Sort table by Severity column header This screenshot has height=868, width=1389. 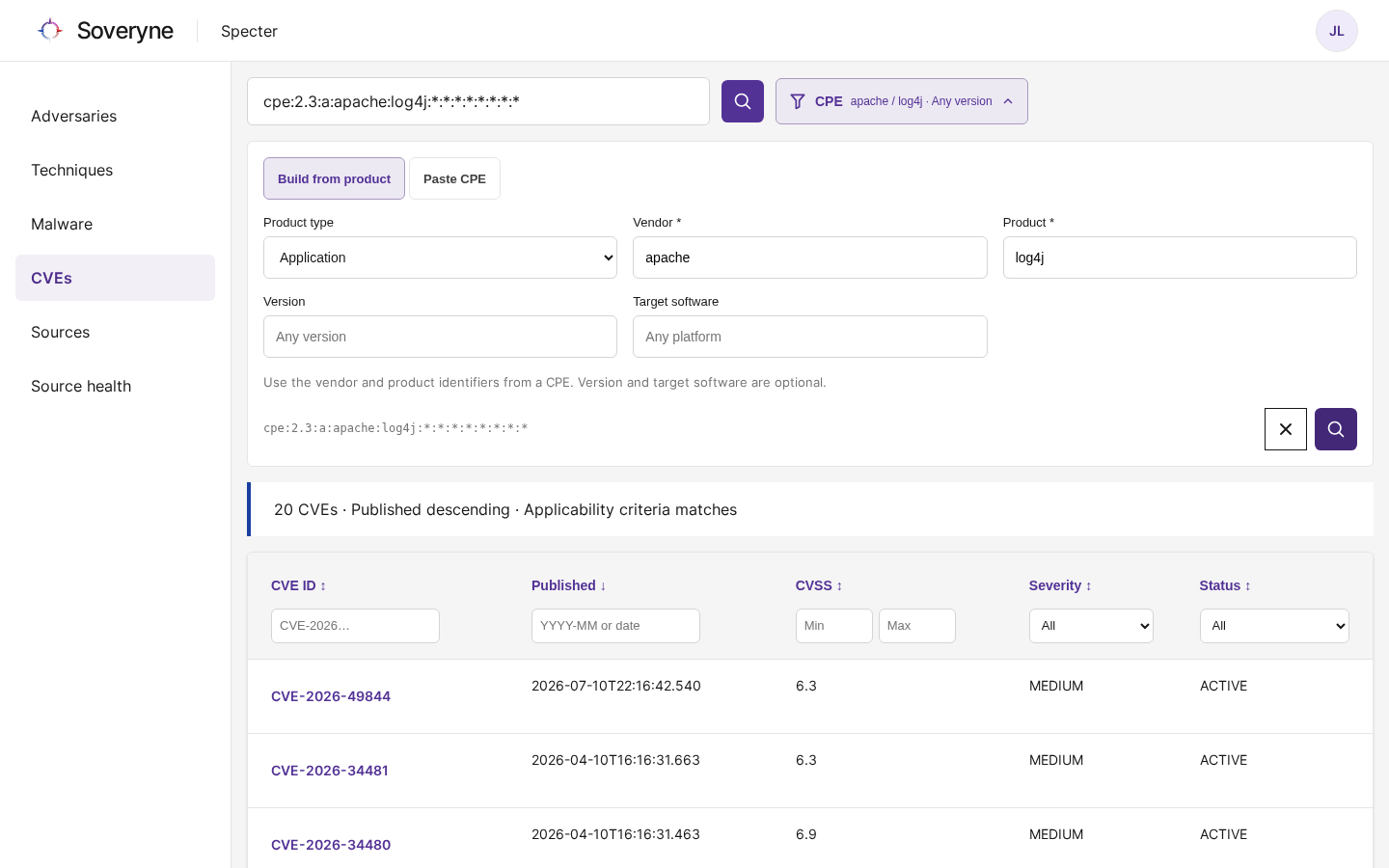1060,585
